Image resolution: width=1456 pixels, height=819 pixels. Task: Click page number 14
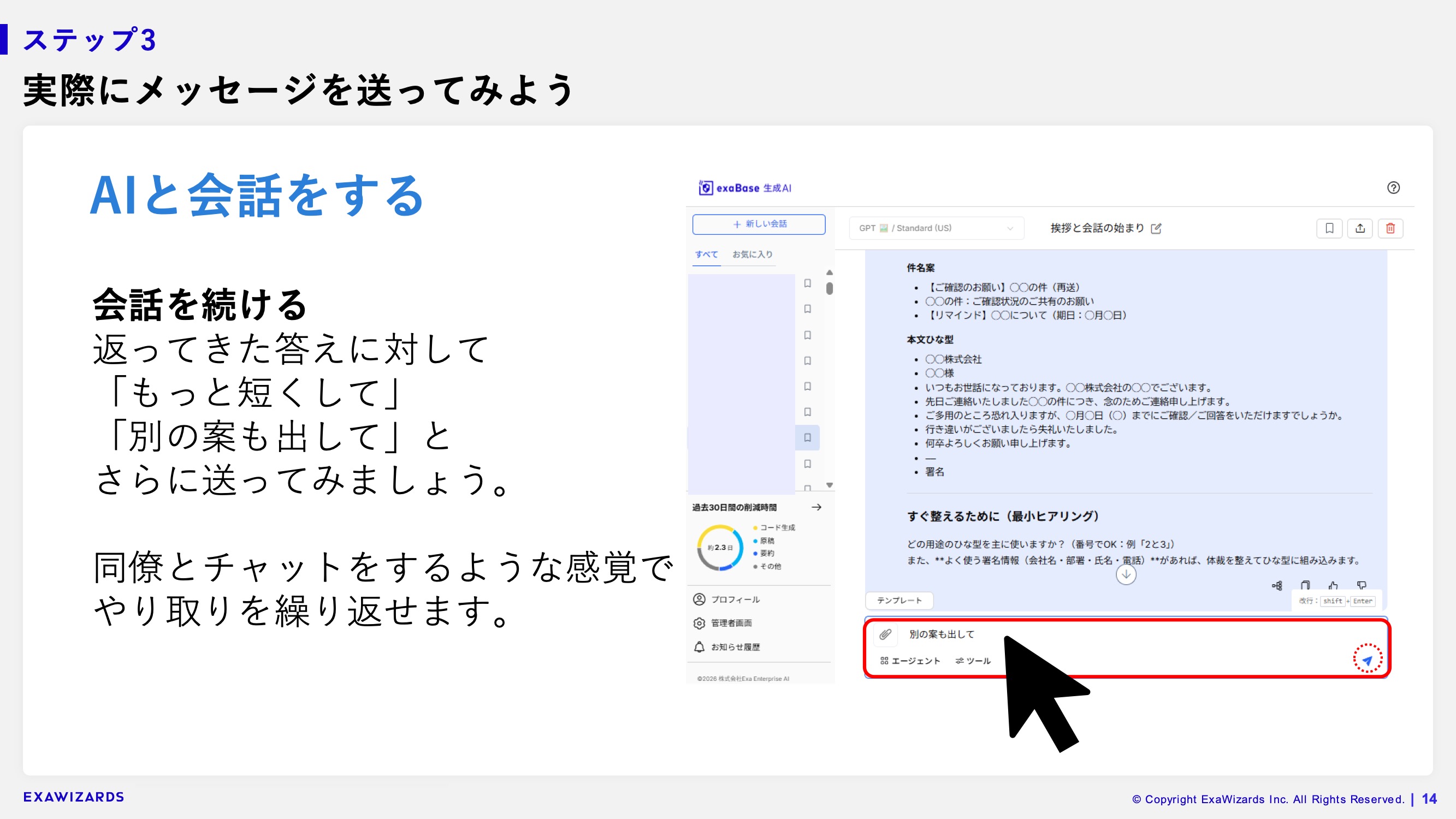coord(1429,799)
